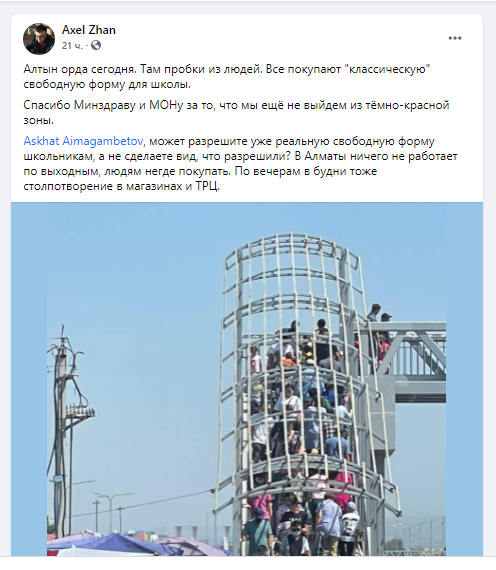Click the globe public audience icon
496x570 pixels.
coord(96,45)
